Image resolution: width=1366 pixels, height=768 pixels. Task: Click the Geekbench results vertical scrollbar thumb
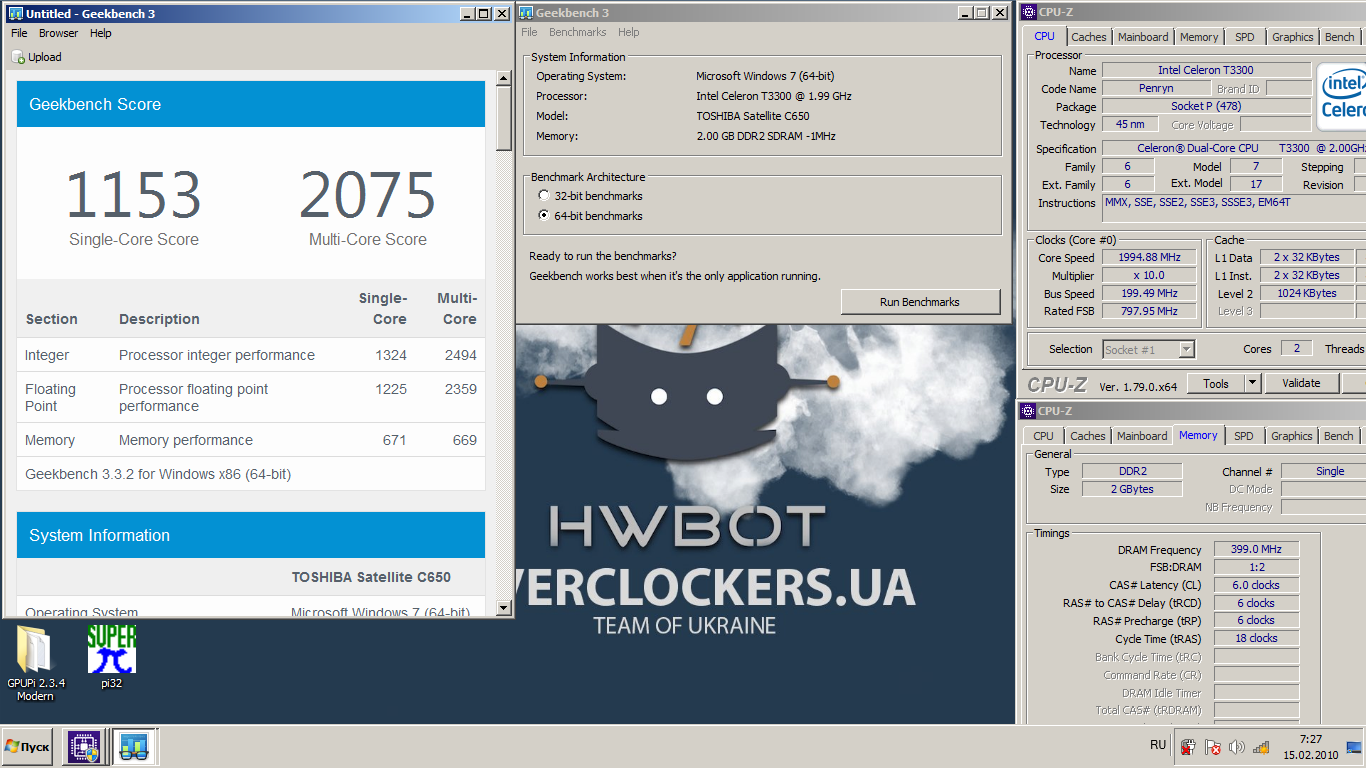click(x=504, y=118)
